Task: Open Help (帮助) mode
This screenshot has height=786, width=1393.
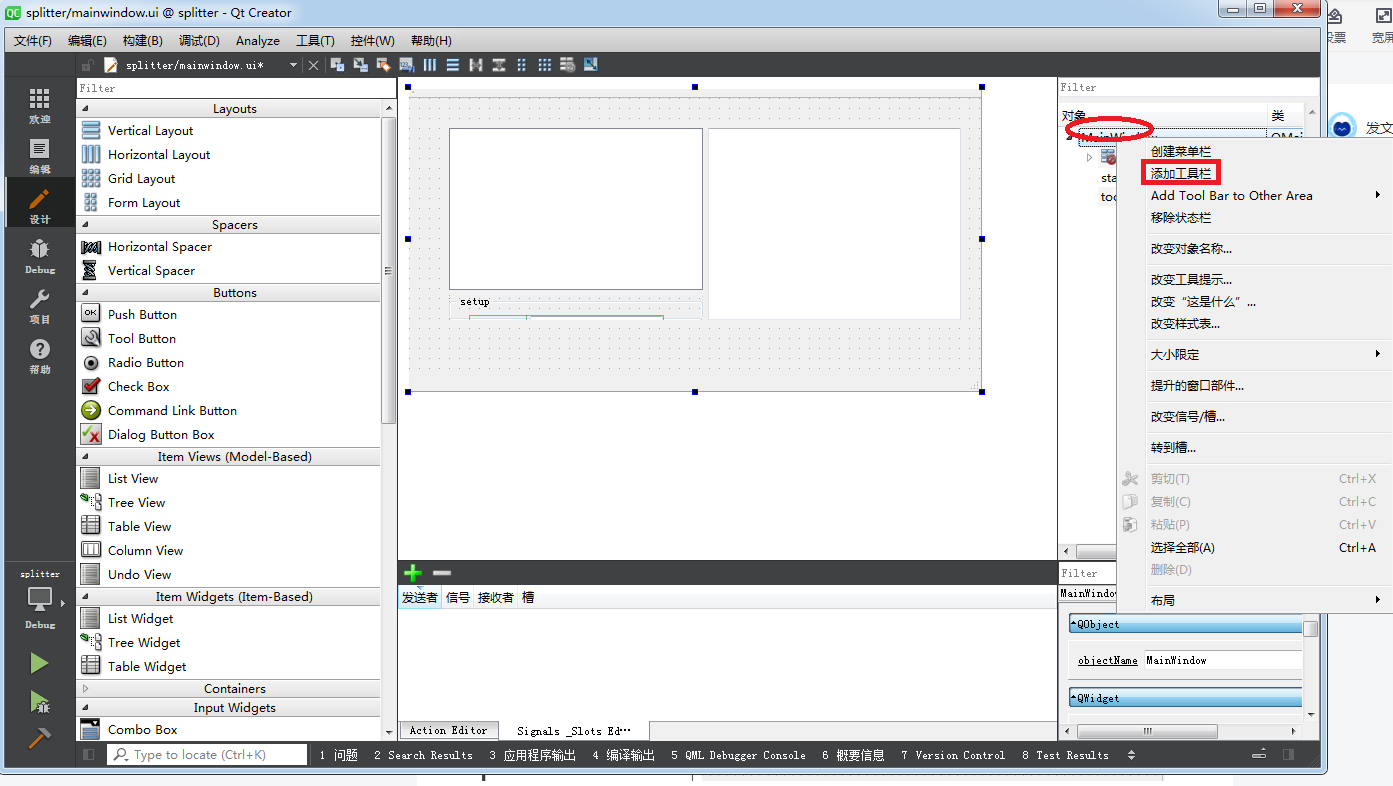Action: tap(39, 355)
